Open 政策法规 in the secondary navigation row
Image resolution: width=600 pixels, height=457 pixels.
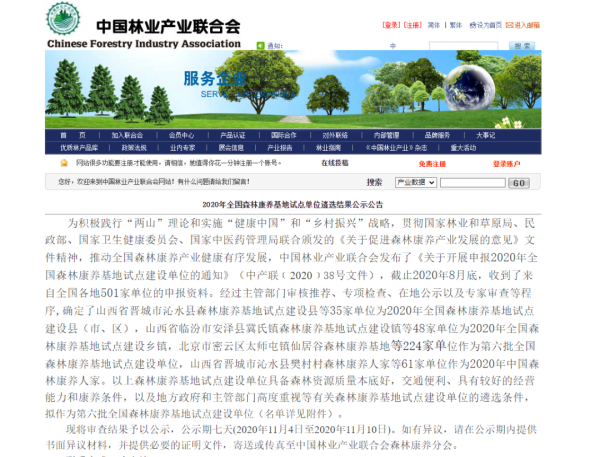pyautogui.click(x=135, y=148)
